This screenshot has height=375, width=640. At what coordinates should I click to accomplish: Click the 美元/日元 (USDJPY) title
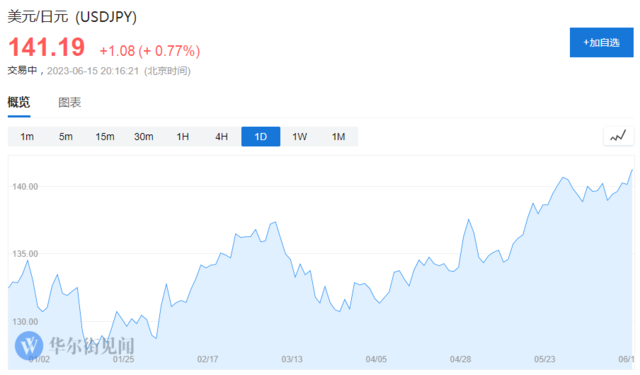72,17
